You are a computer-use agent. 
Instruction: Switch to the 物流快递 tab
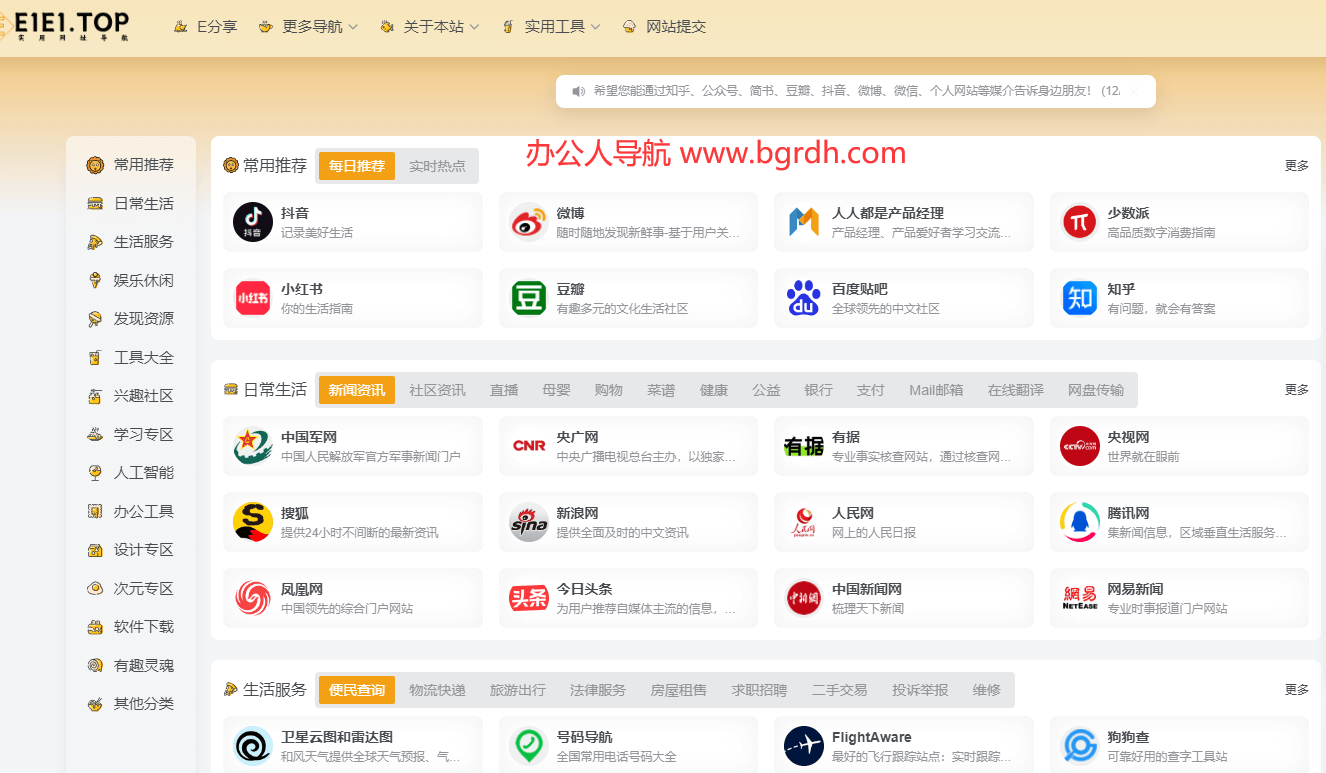point(437,690)
